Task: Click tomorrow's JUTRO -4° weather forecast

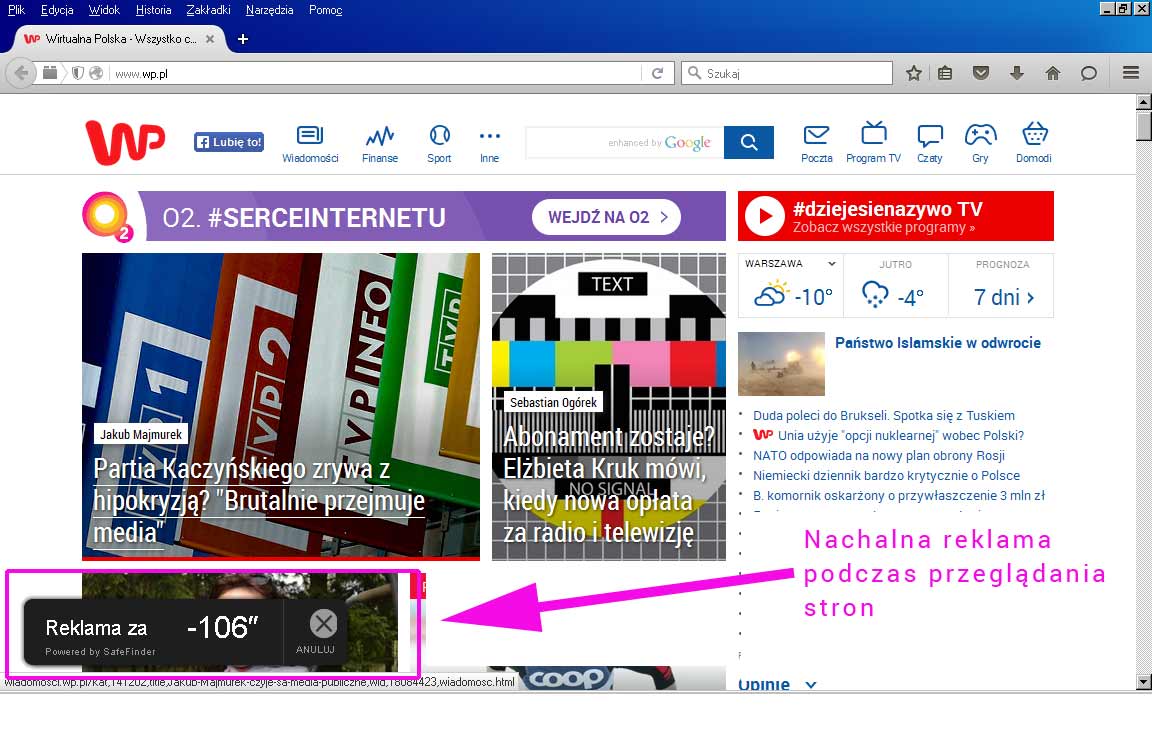Action: (x=895, y=285)
